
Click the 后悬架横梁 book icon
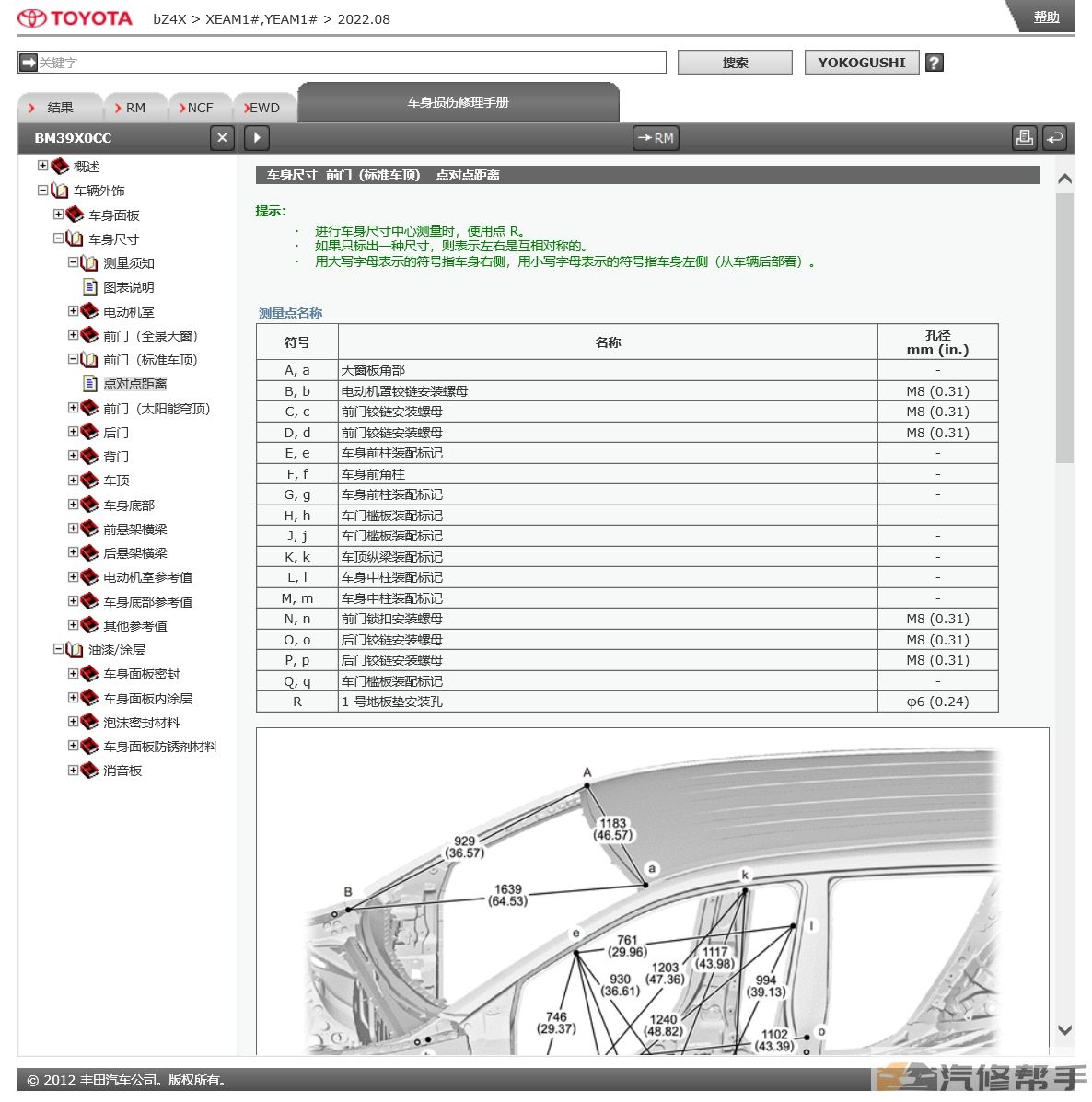pos(89,552)
